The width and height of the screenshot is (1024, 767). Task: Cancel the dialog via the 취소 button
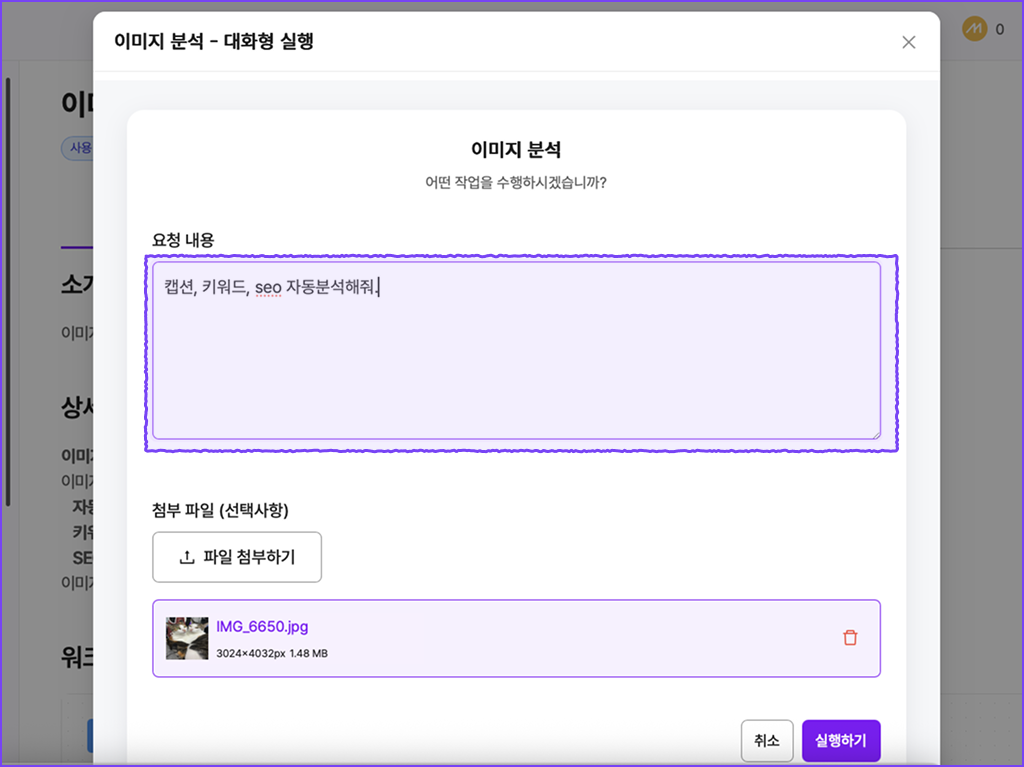click(766, 741)
